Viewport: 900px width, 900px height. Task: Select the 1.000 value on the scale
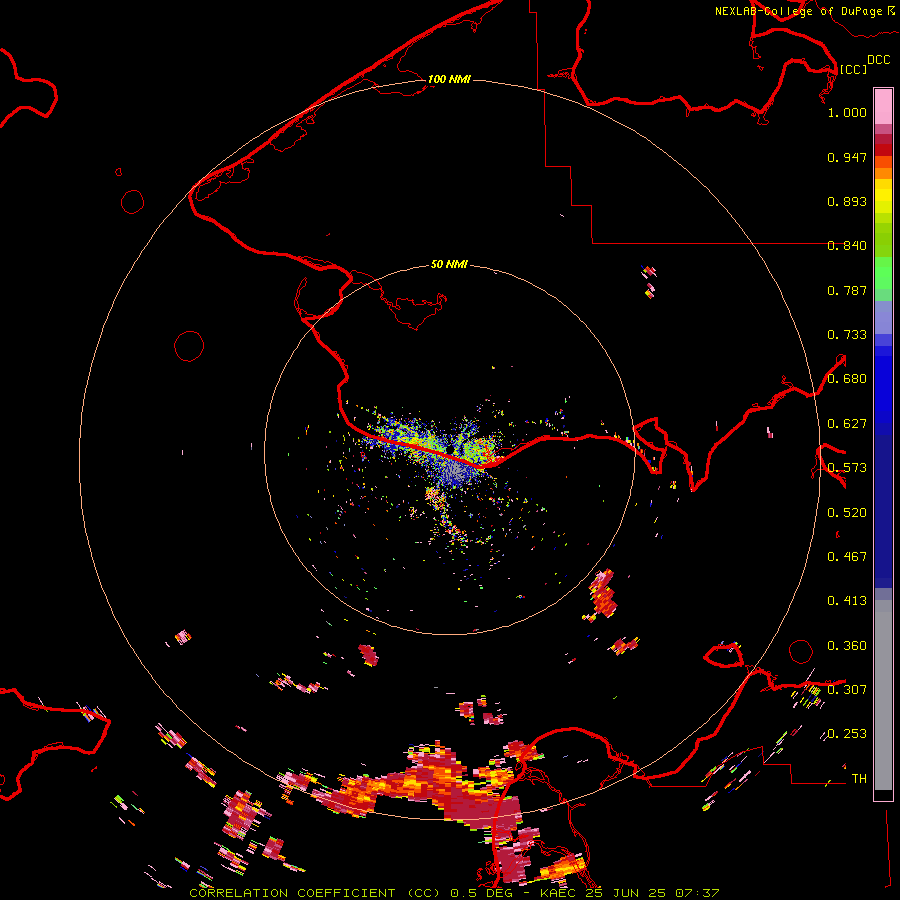coord(847,112)
